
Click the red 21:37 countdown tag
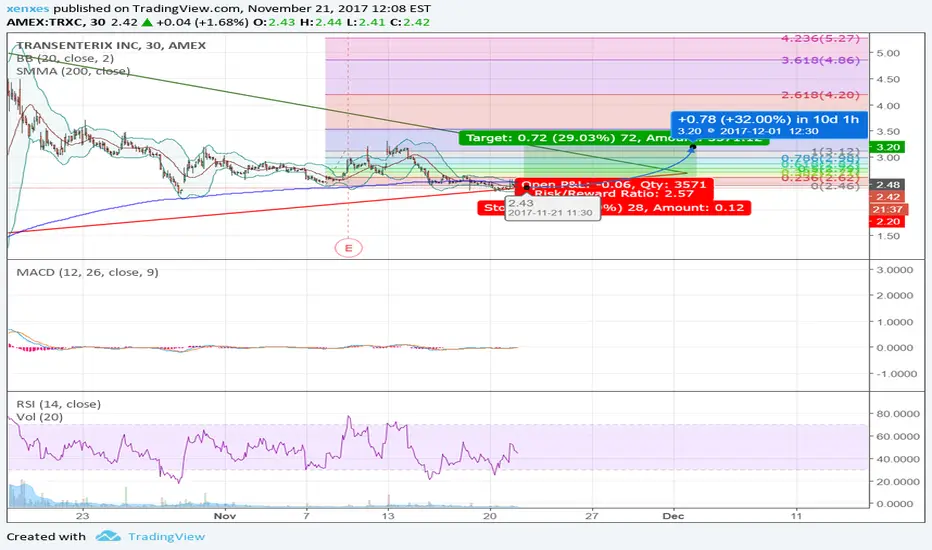pos(887,209)
